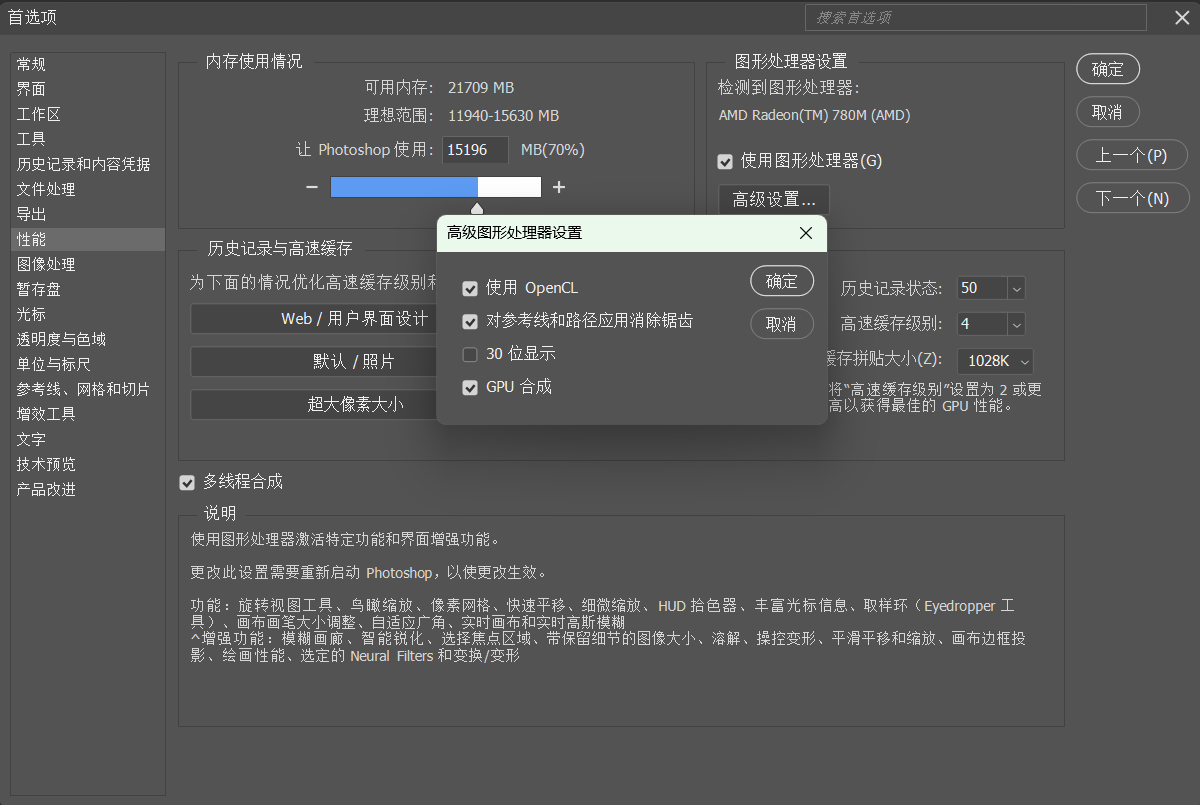The image size is (1200, 805).
Task: Open 高级设置... button
Action: [774, 200]
